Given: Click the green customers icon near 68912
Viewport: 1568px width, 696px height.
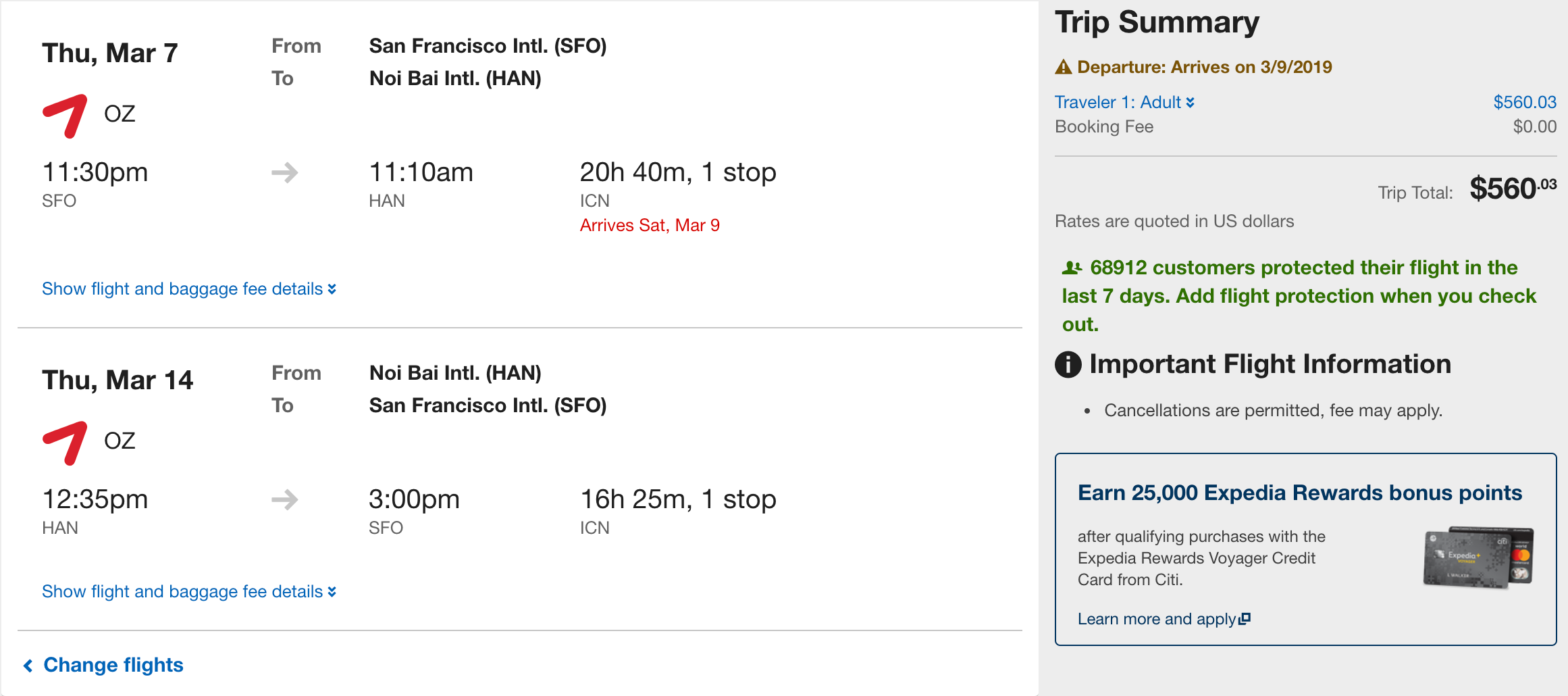Looking at the screenshot, I should pos(1072,268).
